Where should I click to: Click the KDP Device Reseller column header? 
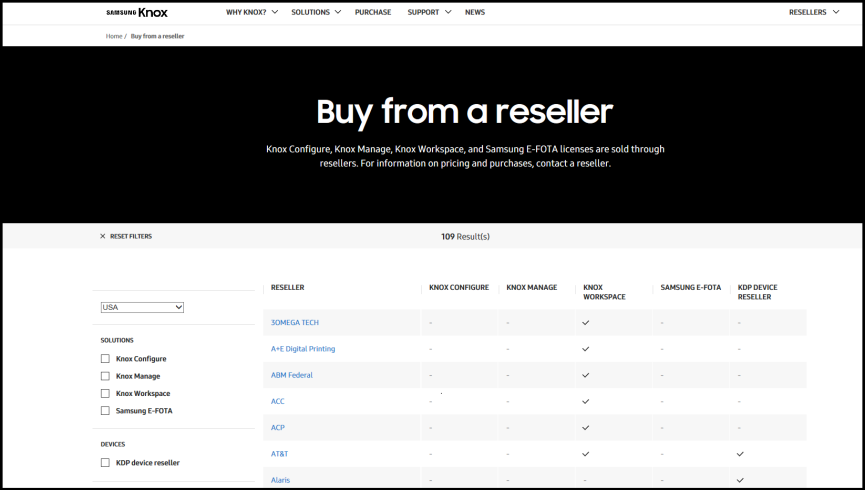click(x=757, y=292)
